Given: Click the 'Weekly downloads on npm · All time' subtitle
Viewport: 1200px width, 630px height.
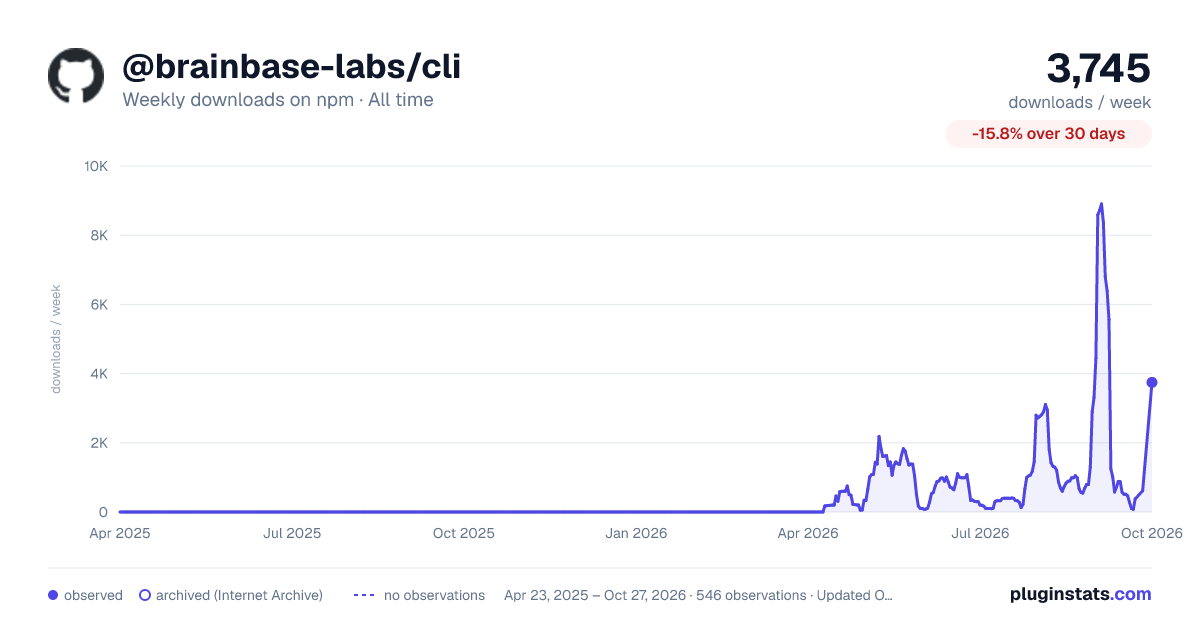Looking at the screenshot, I should [278, 100].
